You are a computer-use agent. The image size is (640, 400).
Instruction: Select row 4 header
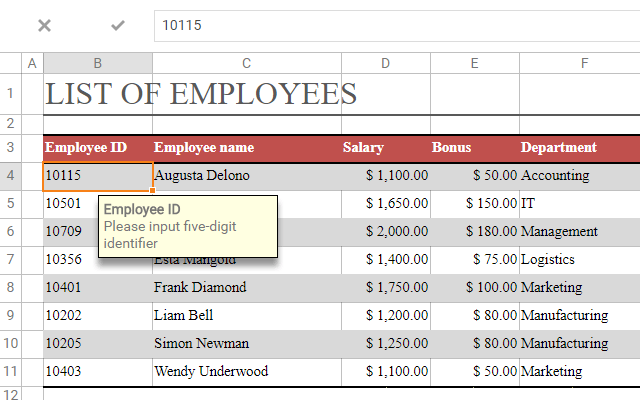tap(10, 176)
